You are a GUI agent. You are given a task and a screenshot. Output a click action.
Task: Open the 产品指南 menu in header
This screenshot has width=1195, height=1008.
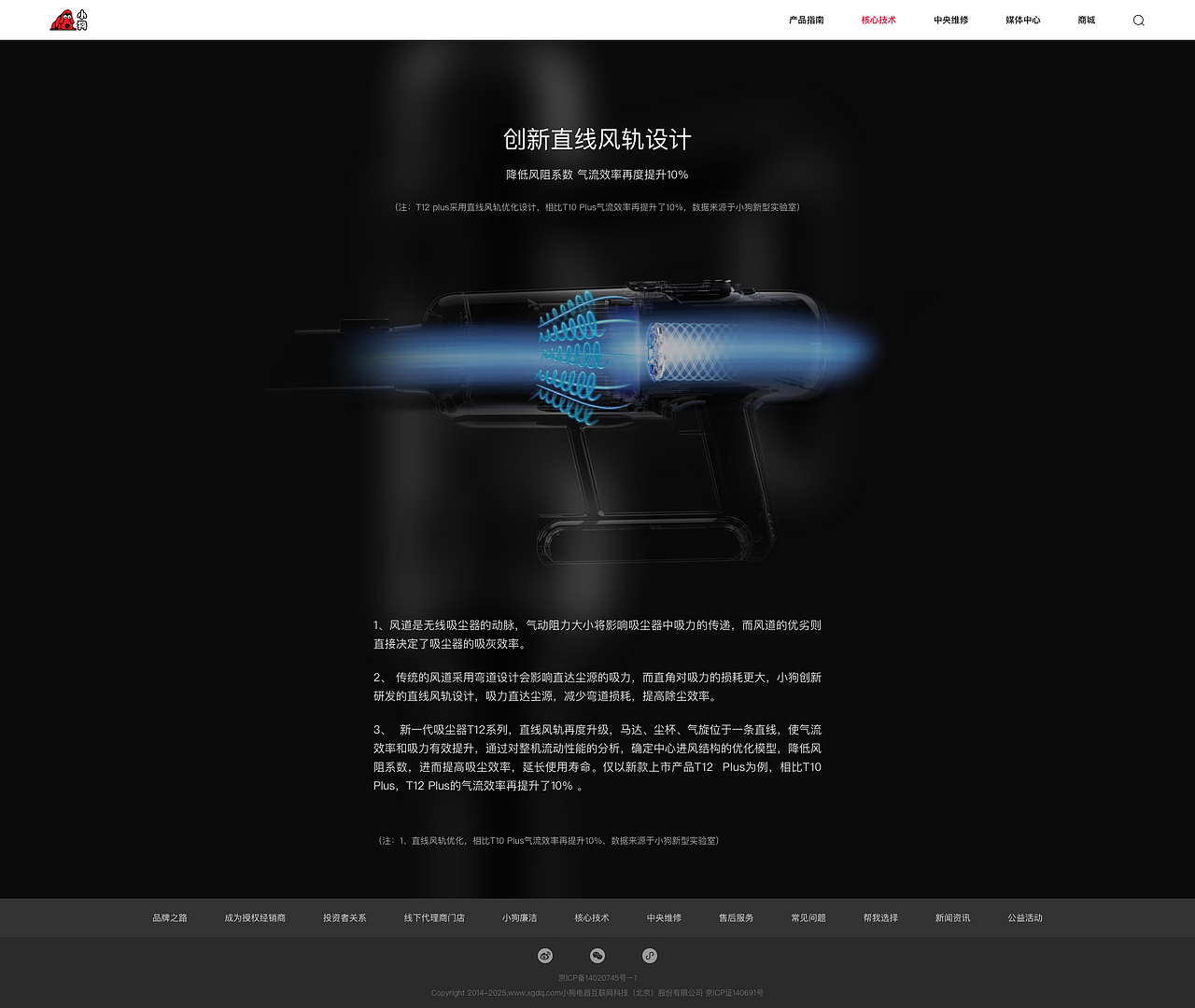tap(807, 20)
